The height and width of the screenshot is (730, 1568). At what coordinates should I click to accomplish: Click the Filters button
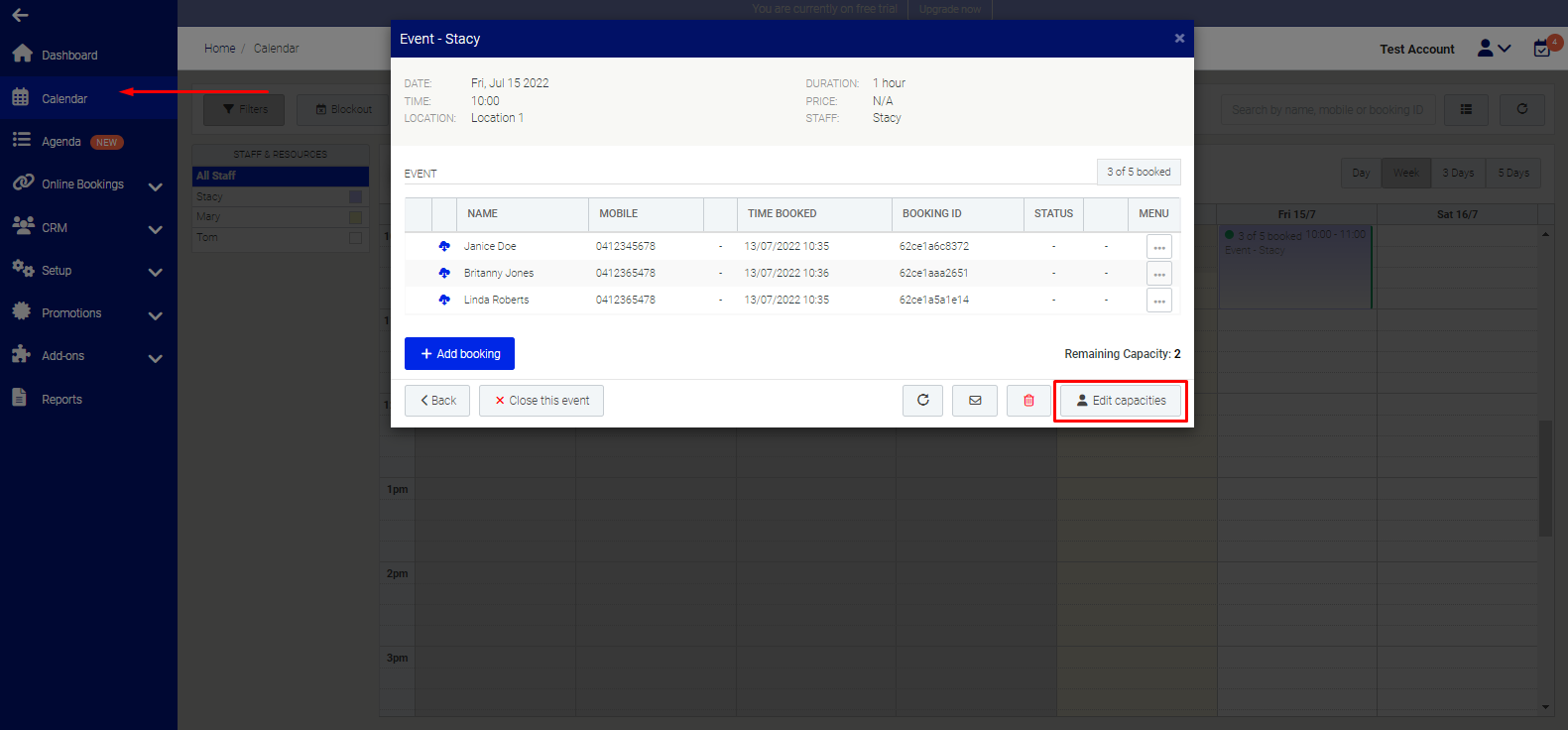click(x=244, y=109)
